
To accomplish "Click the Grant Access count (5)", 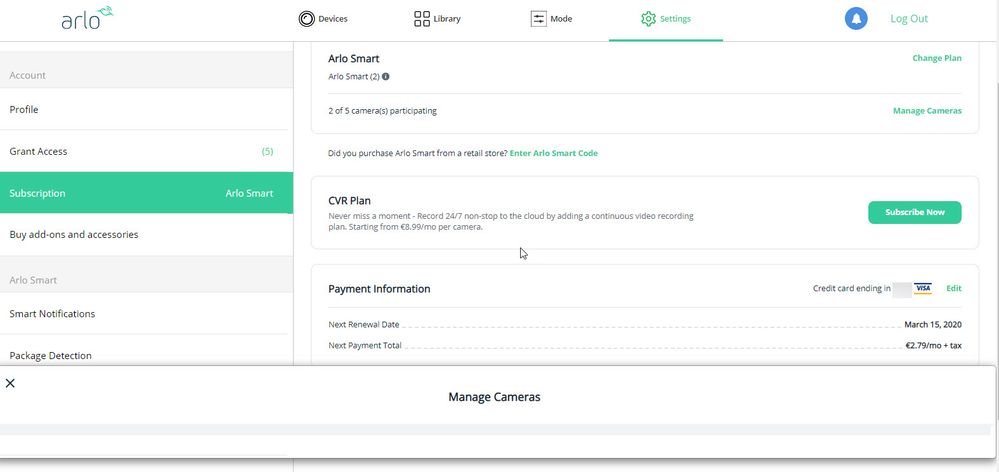I will (x=268, y=152).
